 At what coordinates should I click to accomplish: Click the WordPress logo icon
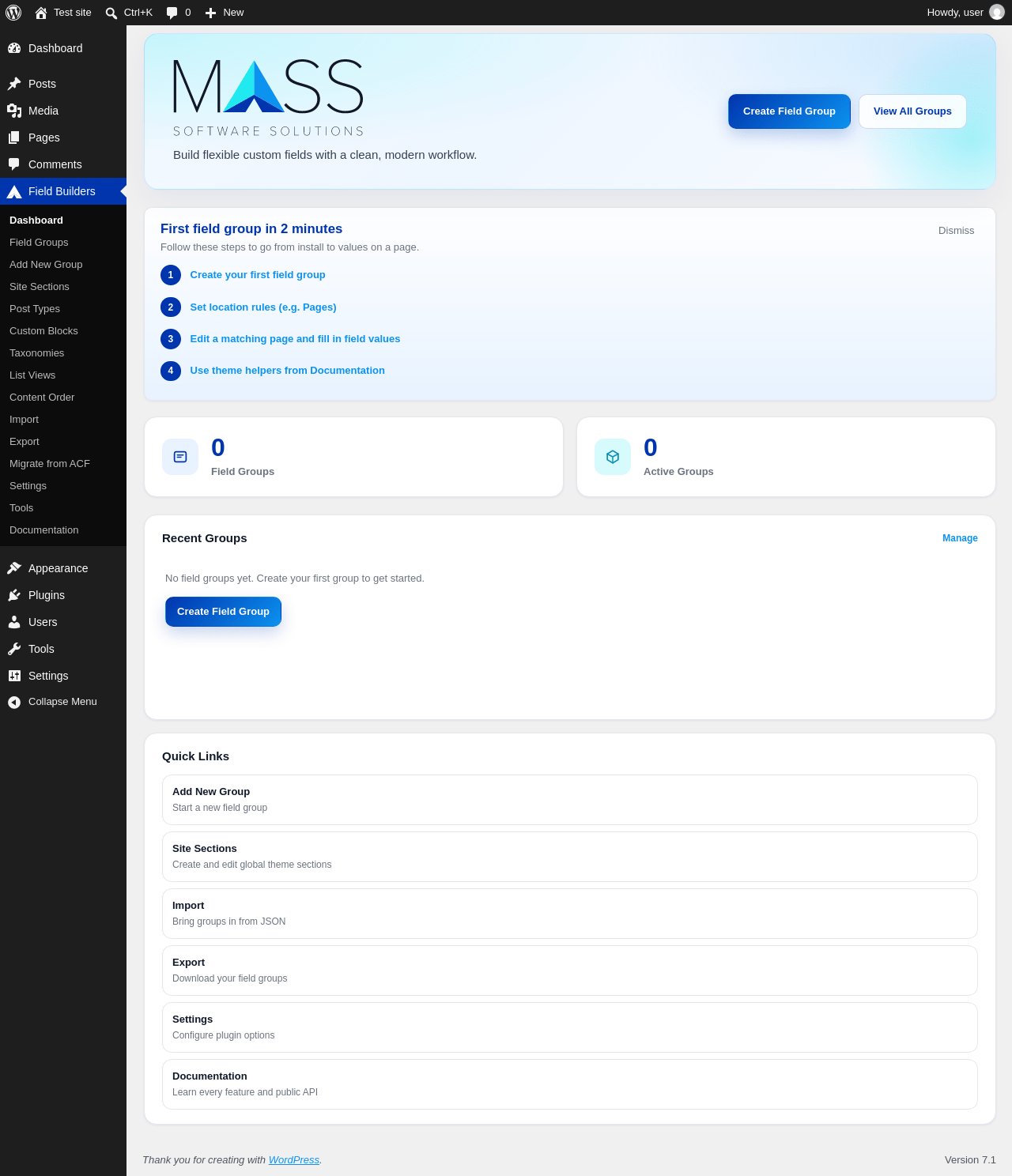coord(13,13)
